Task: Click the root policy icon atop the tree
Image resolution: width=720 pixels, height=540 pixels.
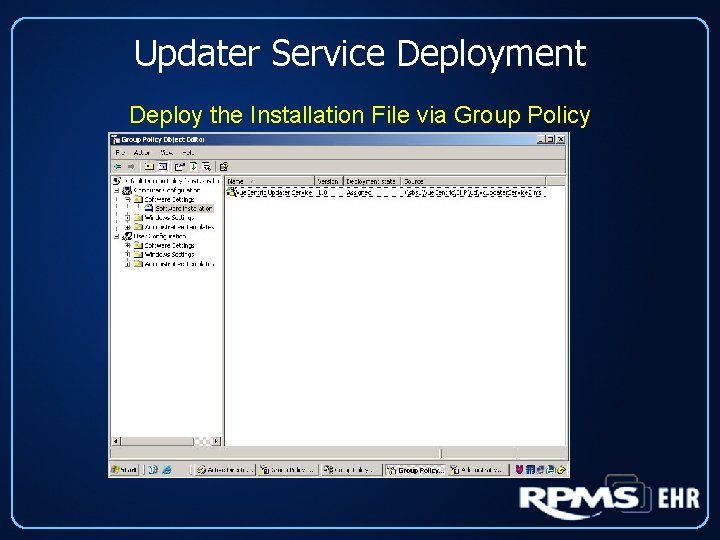Action: (117, 181)
